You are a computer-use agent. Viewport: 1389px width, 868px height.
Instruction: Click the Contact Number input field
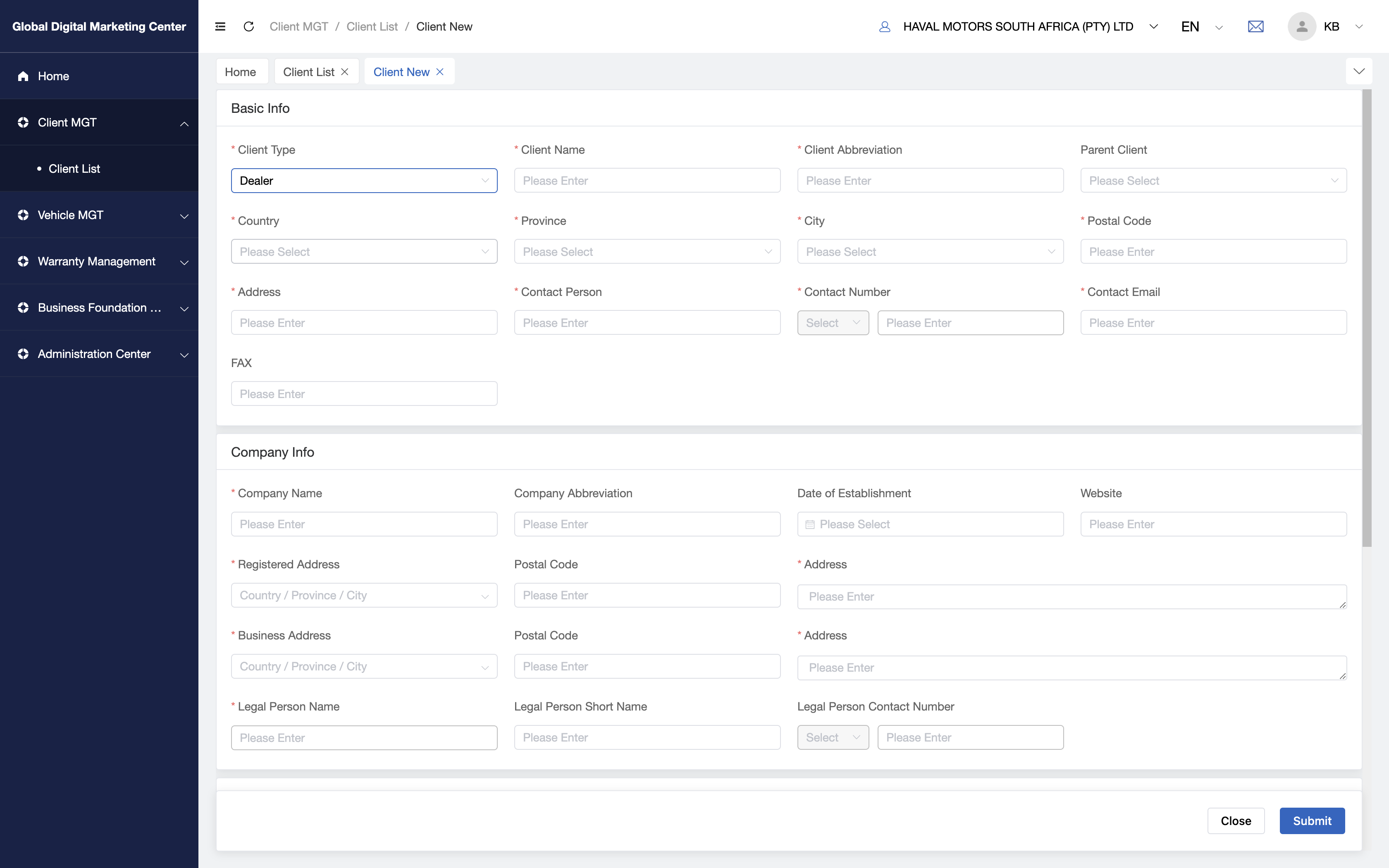coord(970,323)
